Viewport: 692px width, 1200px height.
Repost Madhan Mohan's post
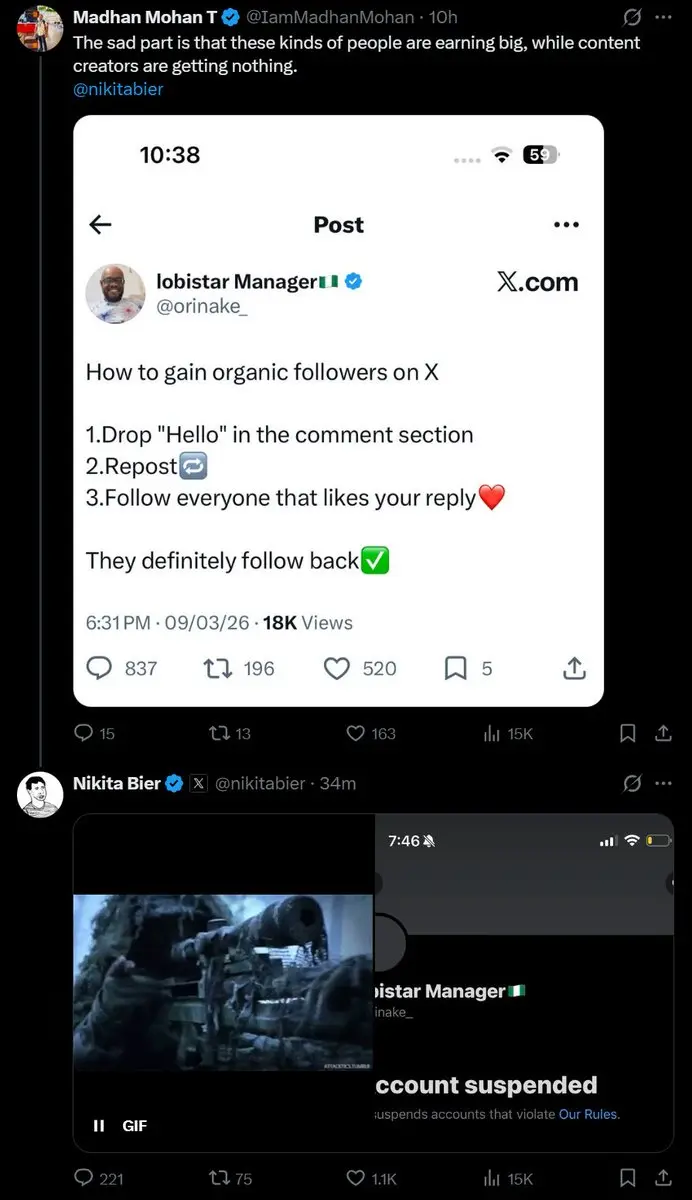219,734
